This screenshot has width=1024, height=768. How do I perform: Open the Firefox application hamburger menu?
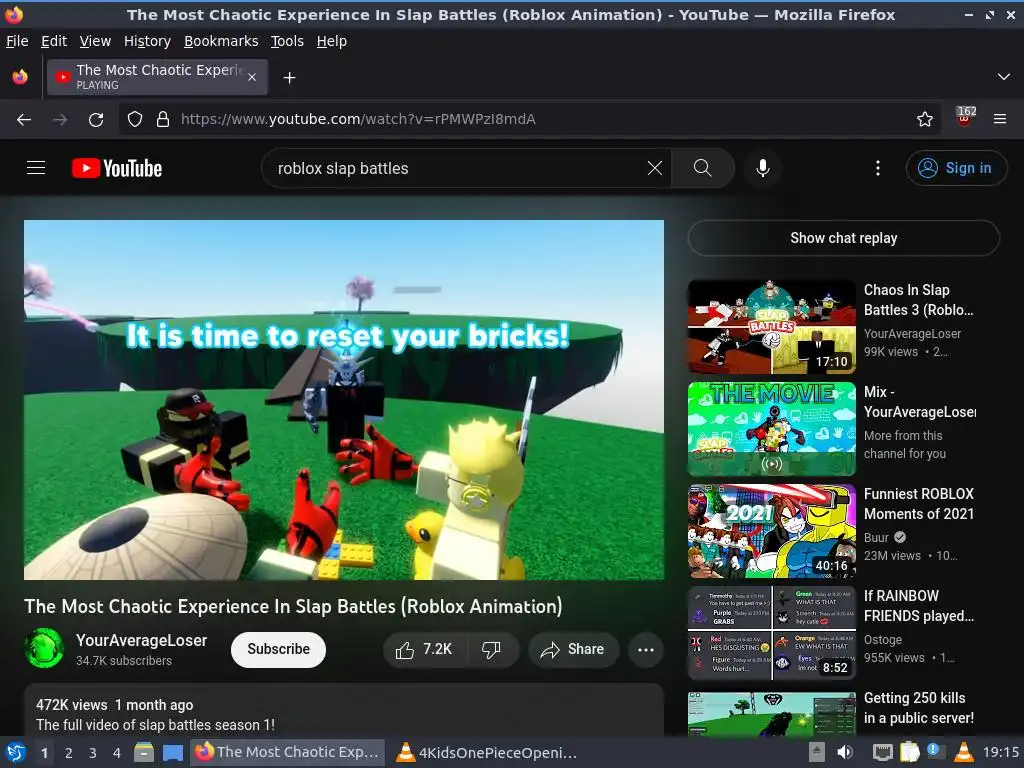[1000, 120]
